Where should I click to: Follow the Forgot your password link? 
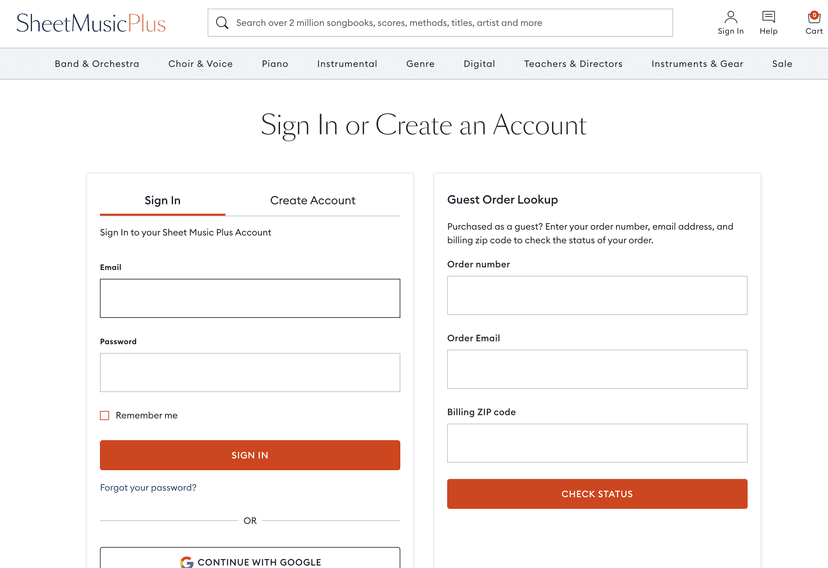click(x=148, y=488)
